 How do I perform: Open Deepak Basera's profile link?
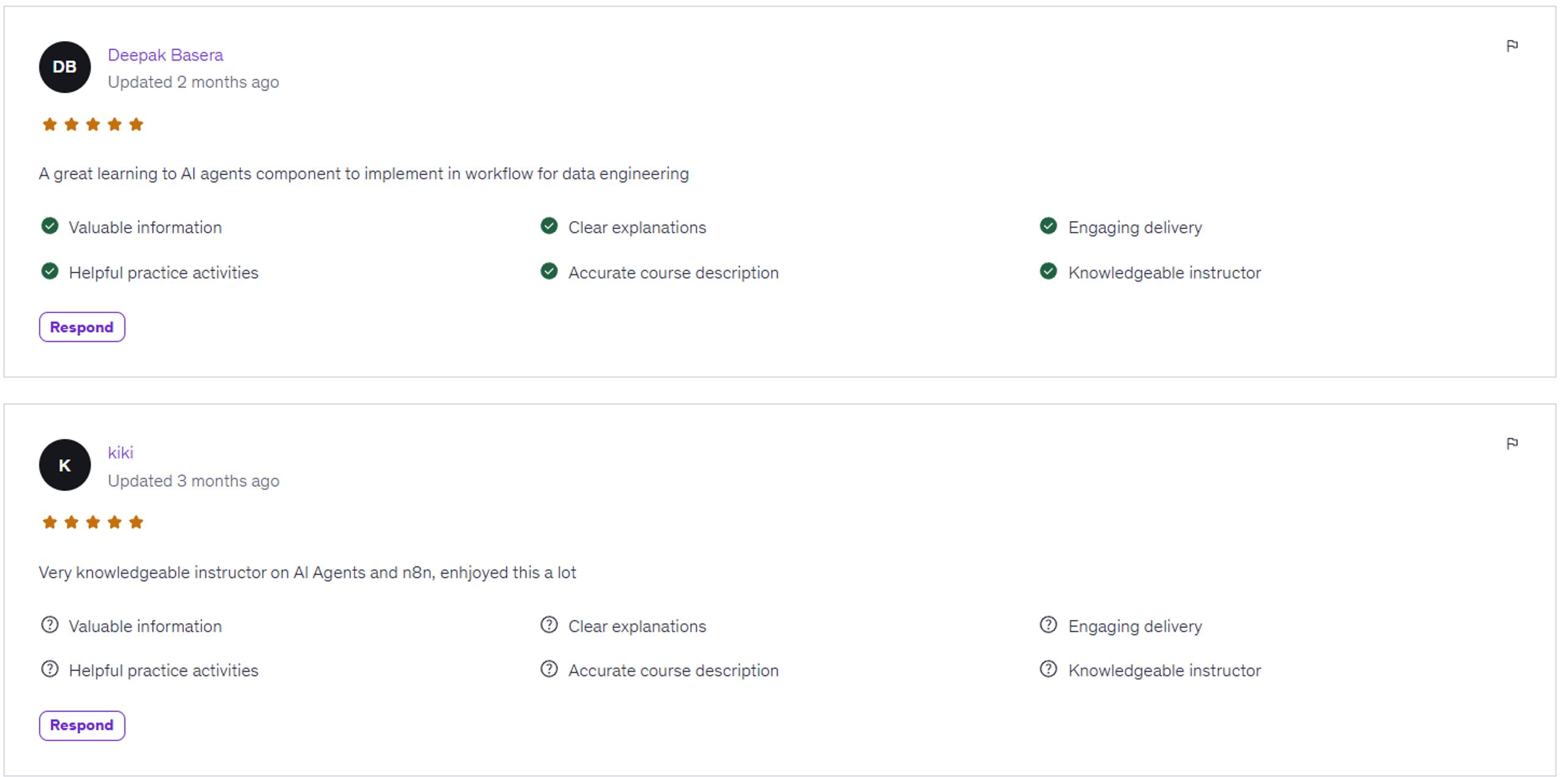[165, 55]
